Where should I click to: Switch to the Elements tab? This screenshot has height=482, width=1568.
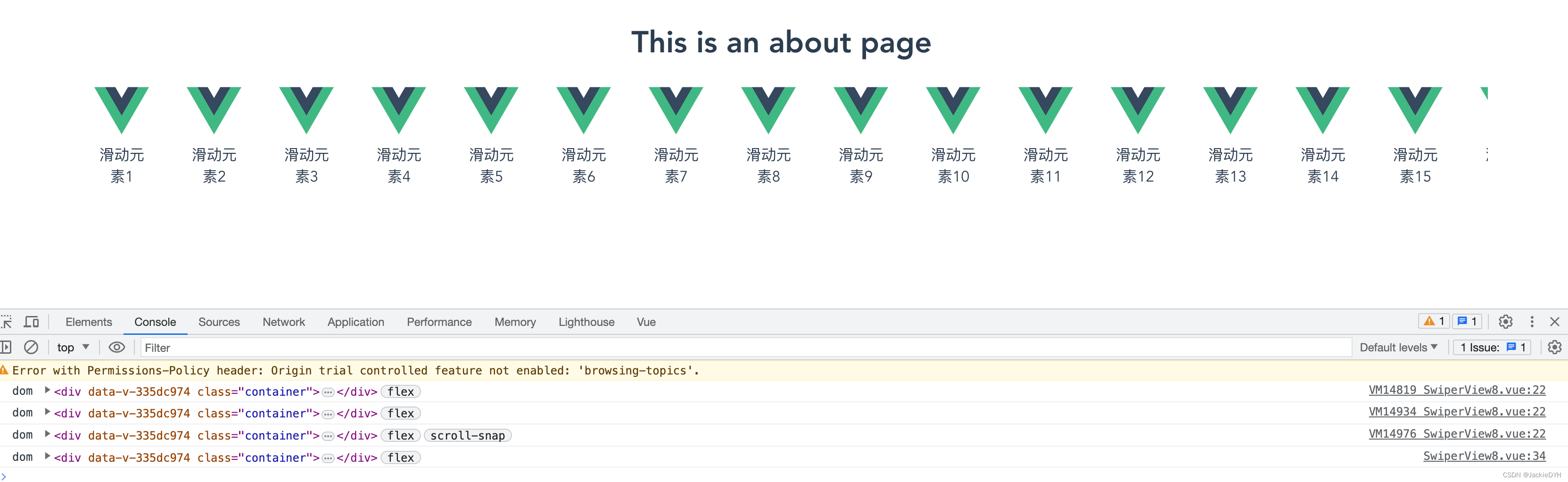tap(89, 322)
